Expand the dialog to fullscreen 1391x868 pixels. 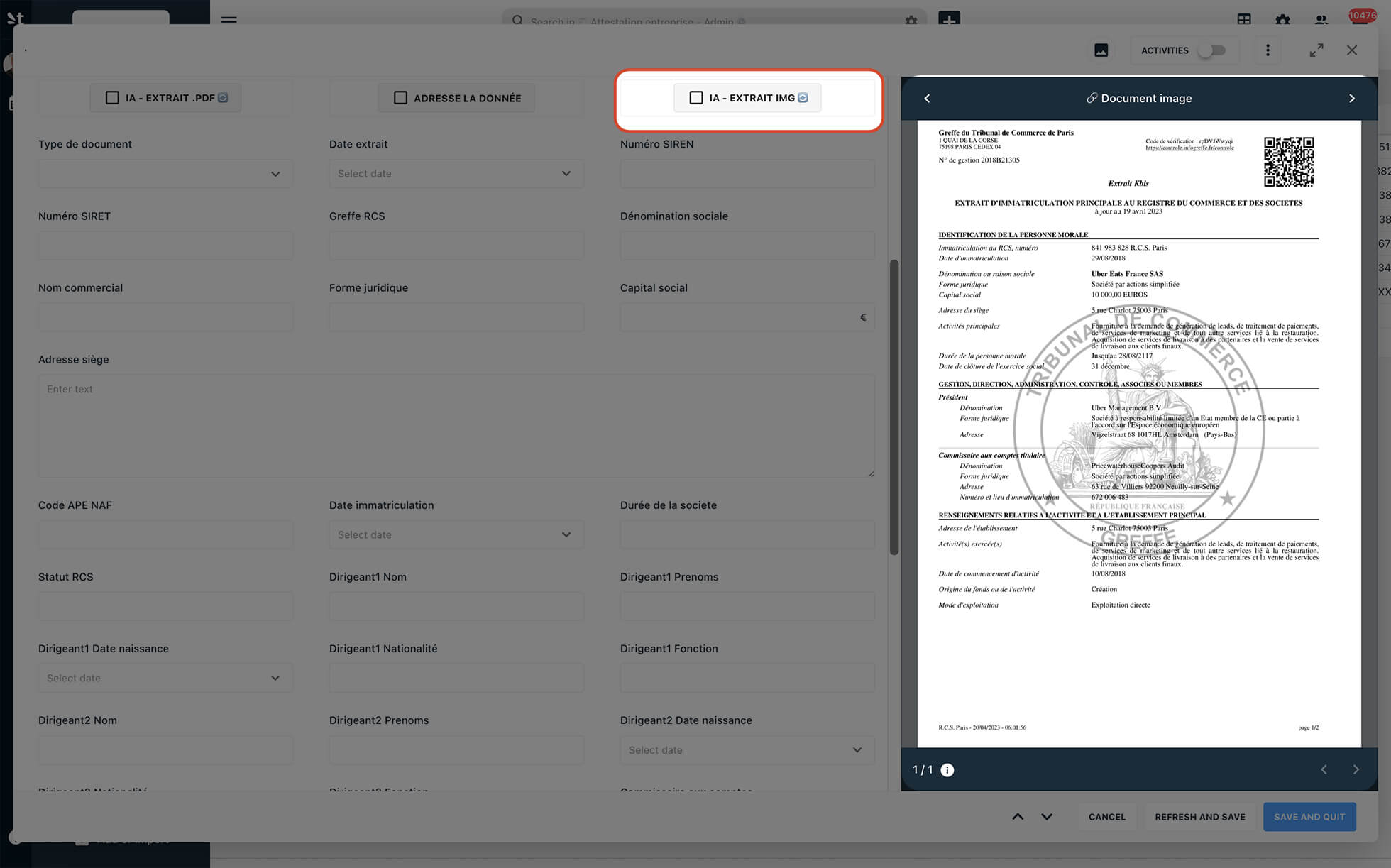tap(1316, 50)
